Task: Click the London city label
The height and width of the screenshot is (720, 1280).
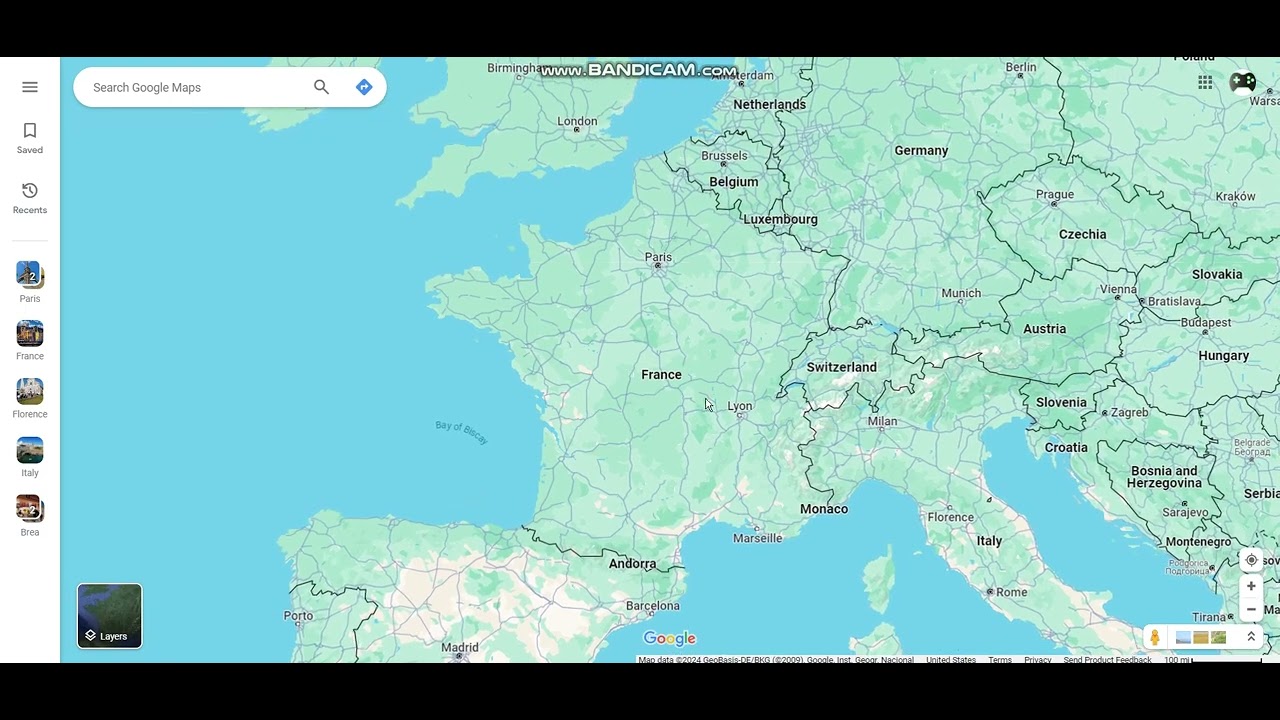Action: tap(577, 122)
